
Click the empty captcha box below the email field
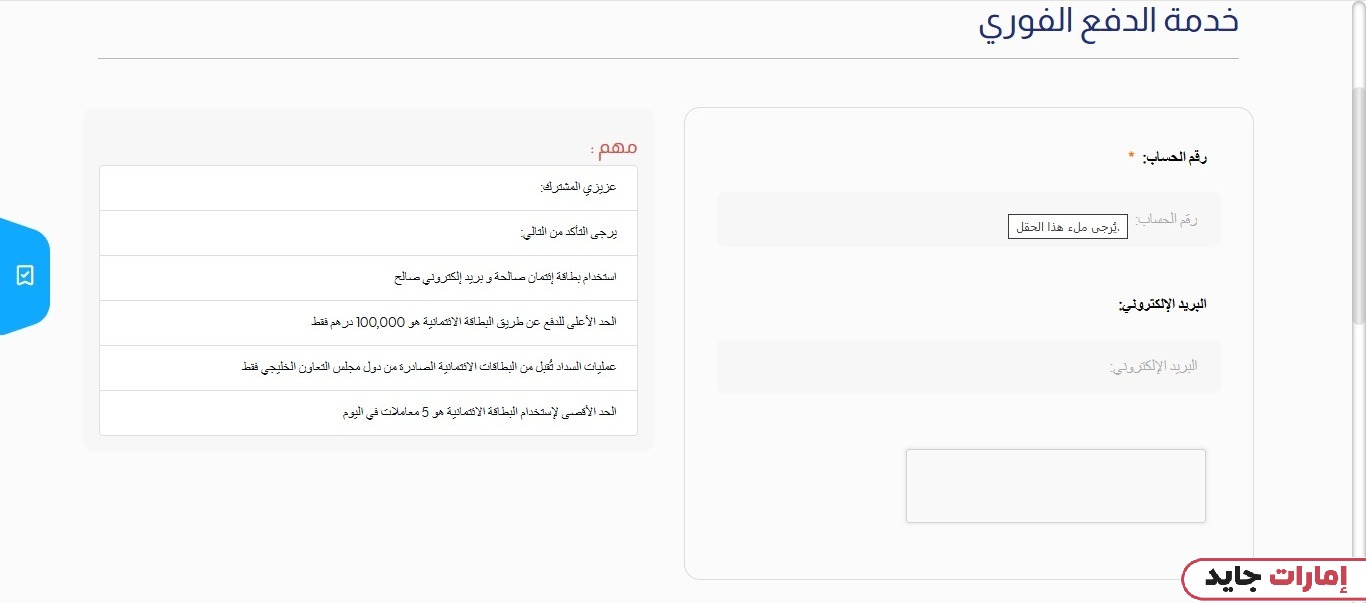pyautogui.click(x=1056, y=486)
